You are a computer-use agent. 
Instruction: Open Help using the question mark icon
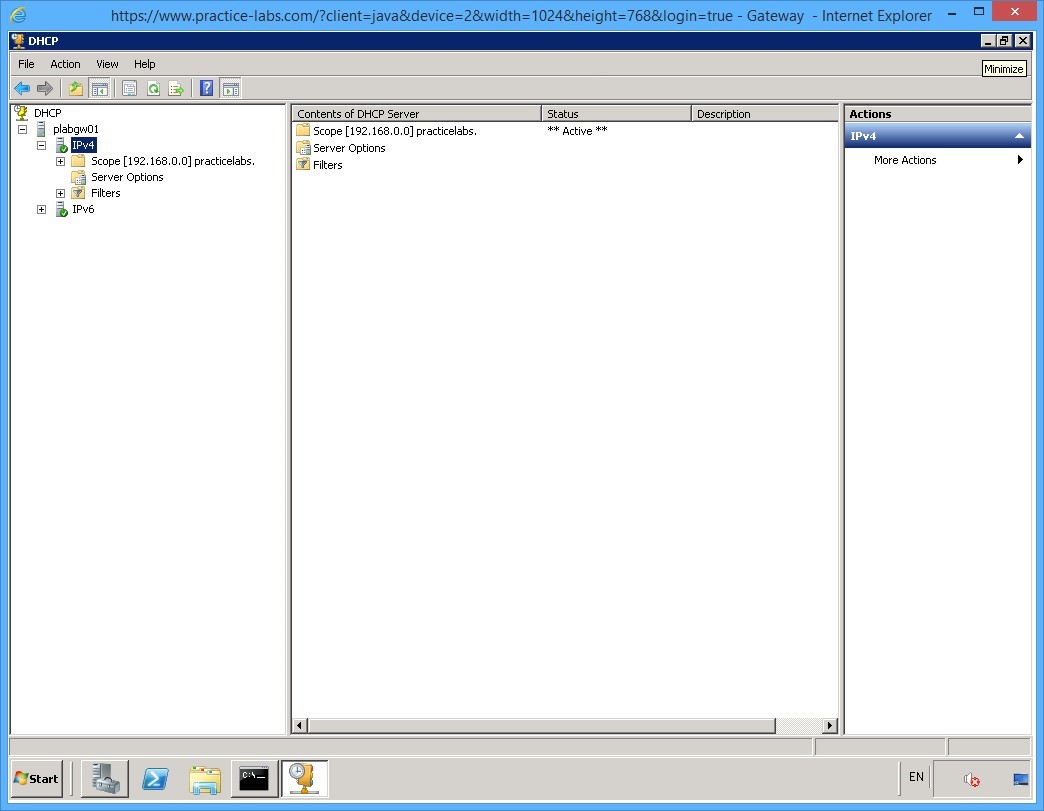coord(206,88)
